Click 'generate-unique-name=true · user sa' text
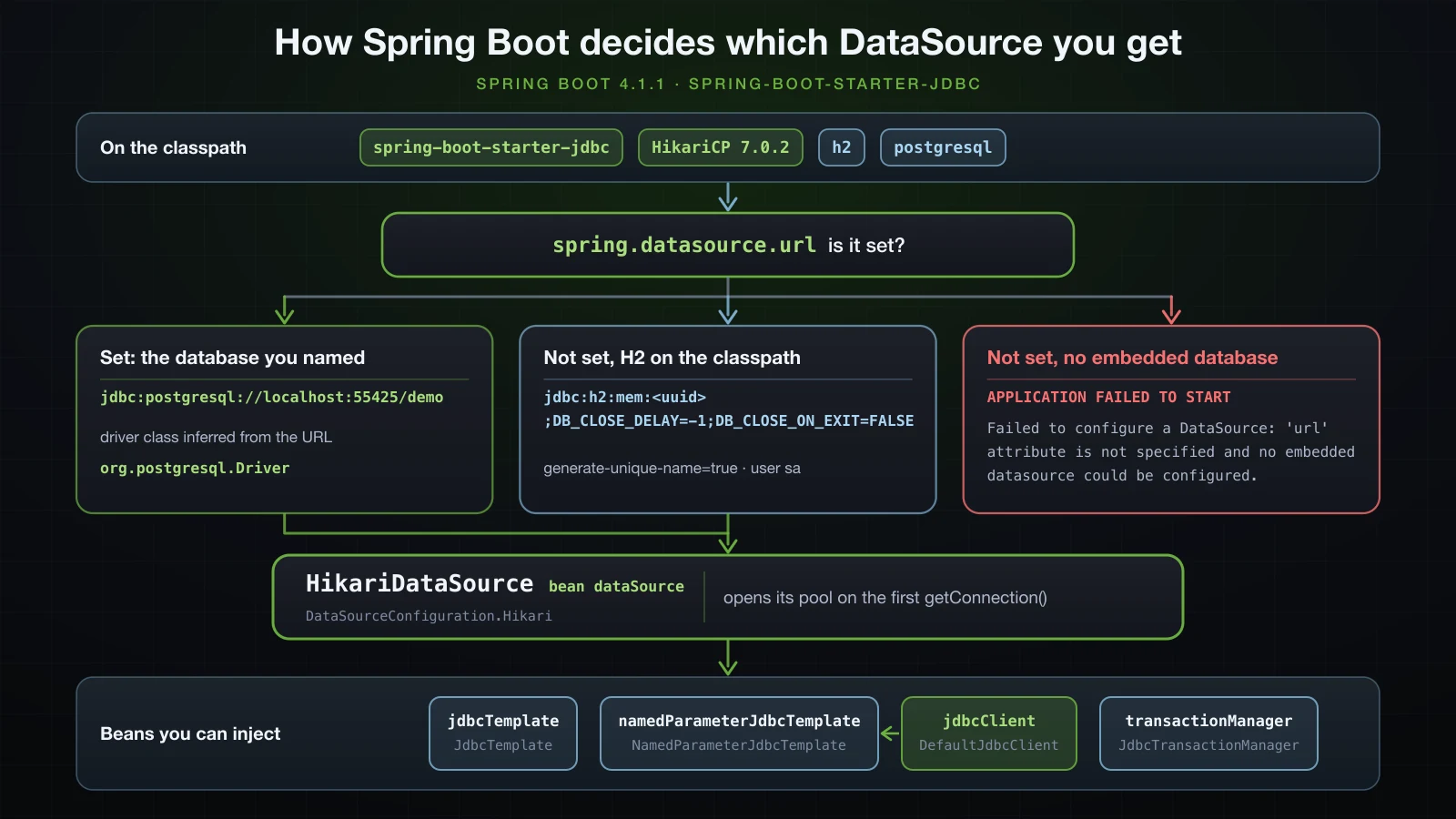The image size is (1456, 819). 672,468
